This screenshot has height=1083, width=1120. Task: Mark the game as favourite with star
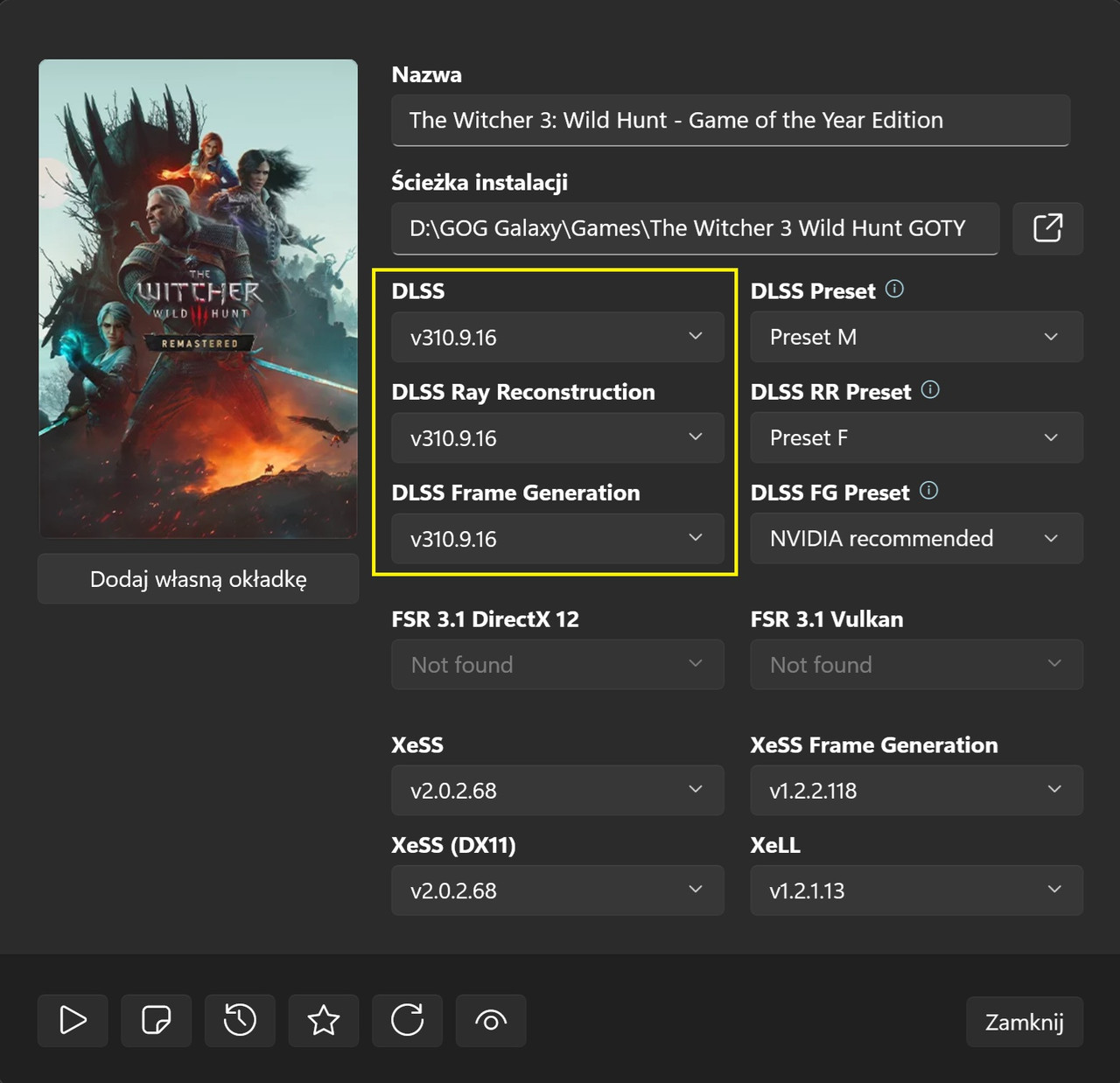pyautogui.click(x=324, y=1020)
